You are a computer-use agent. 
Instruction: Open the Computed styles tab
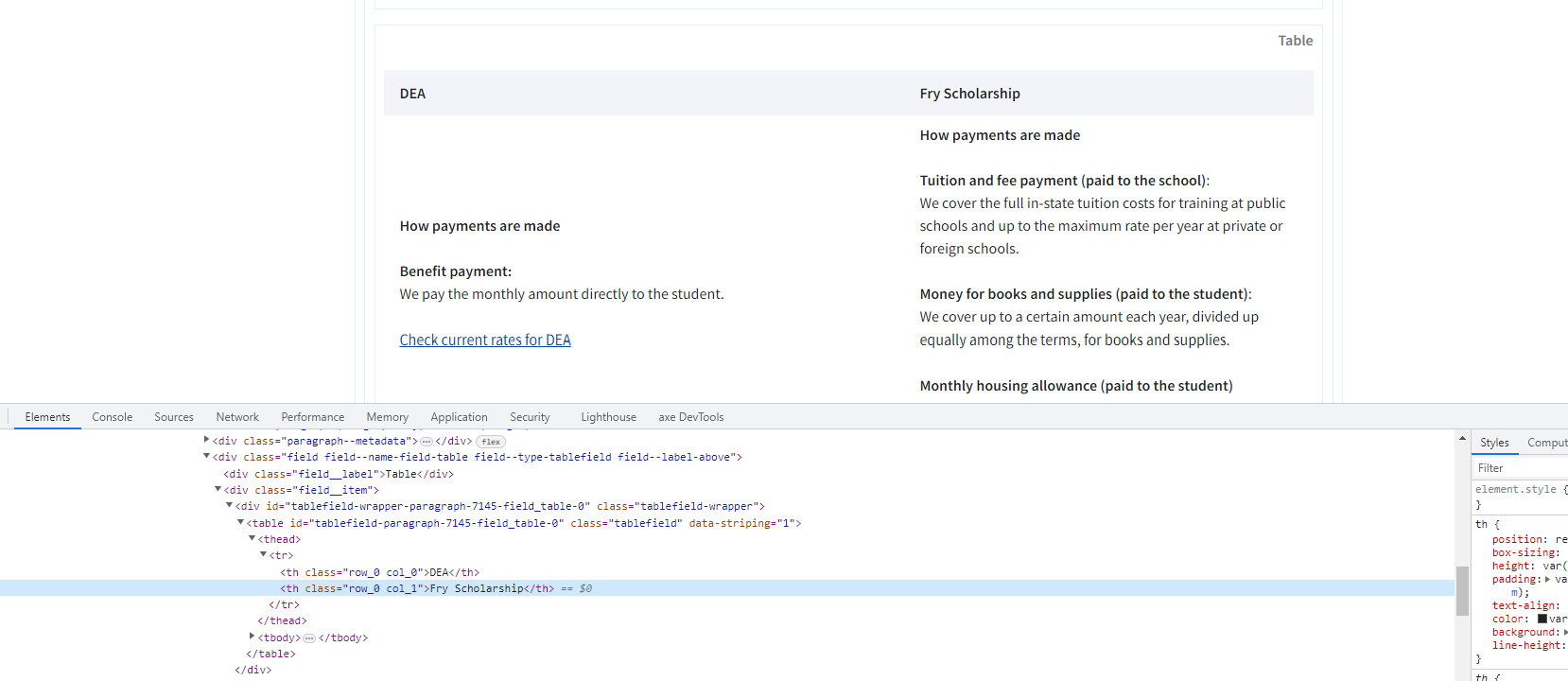1547,443
